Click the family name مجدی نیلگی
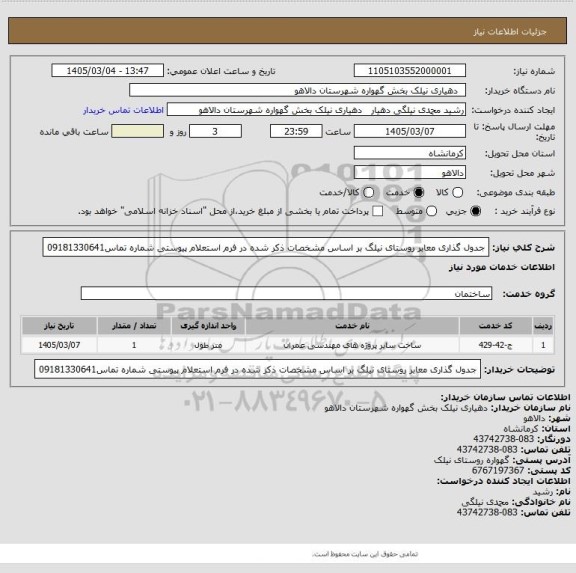The width and height of the screenshot is (576, 573). [x=485, y=502]
